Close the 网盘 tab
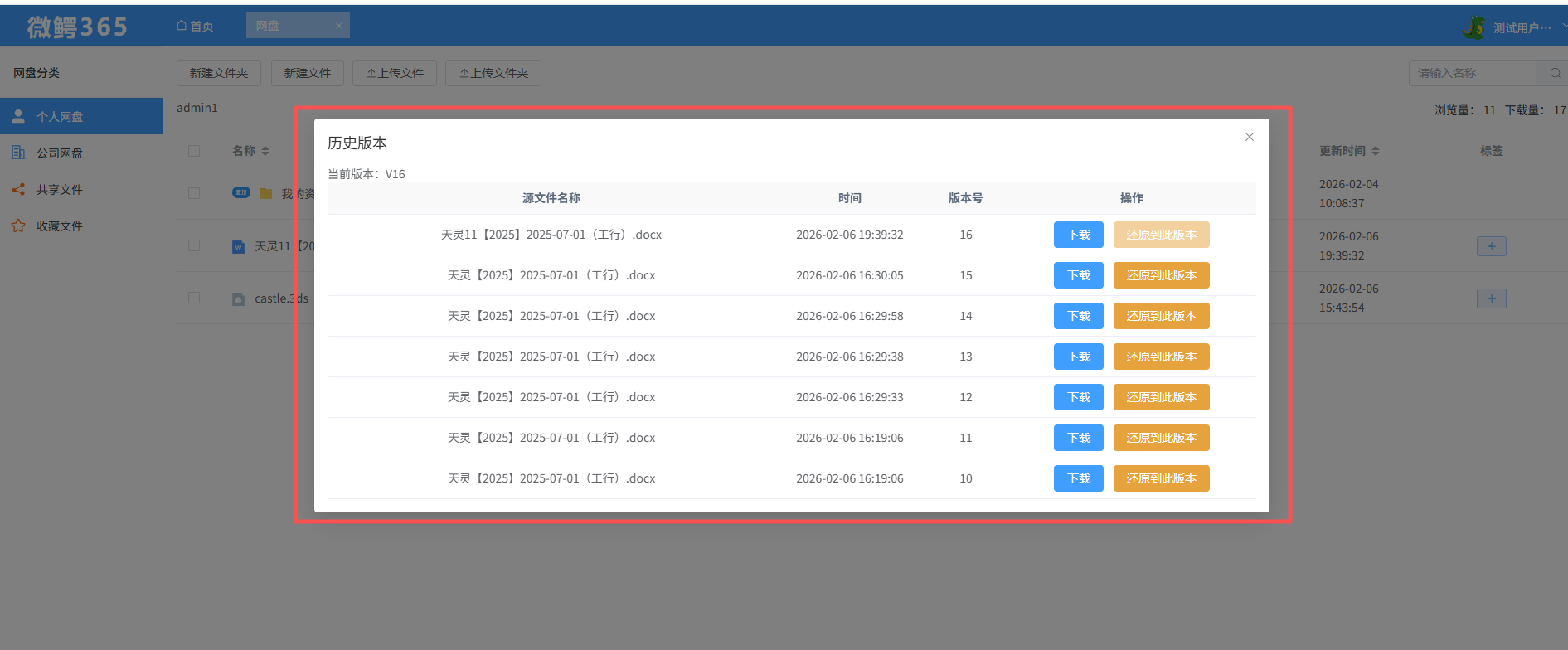Image resolution: width=1568 pixels, height=650 pixels. (x=338, y=26)
